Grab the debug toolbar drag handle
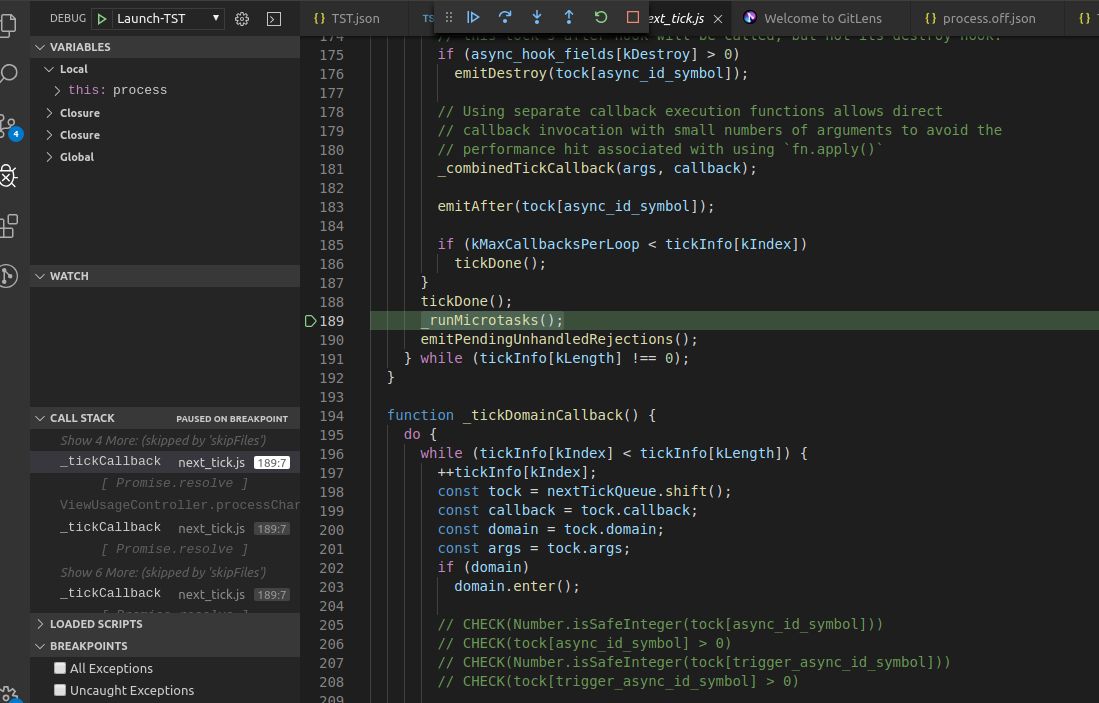This screenshot has width=1099, height=703. pos(449,17)
